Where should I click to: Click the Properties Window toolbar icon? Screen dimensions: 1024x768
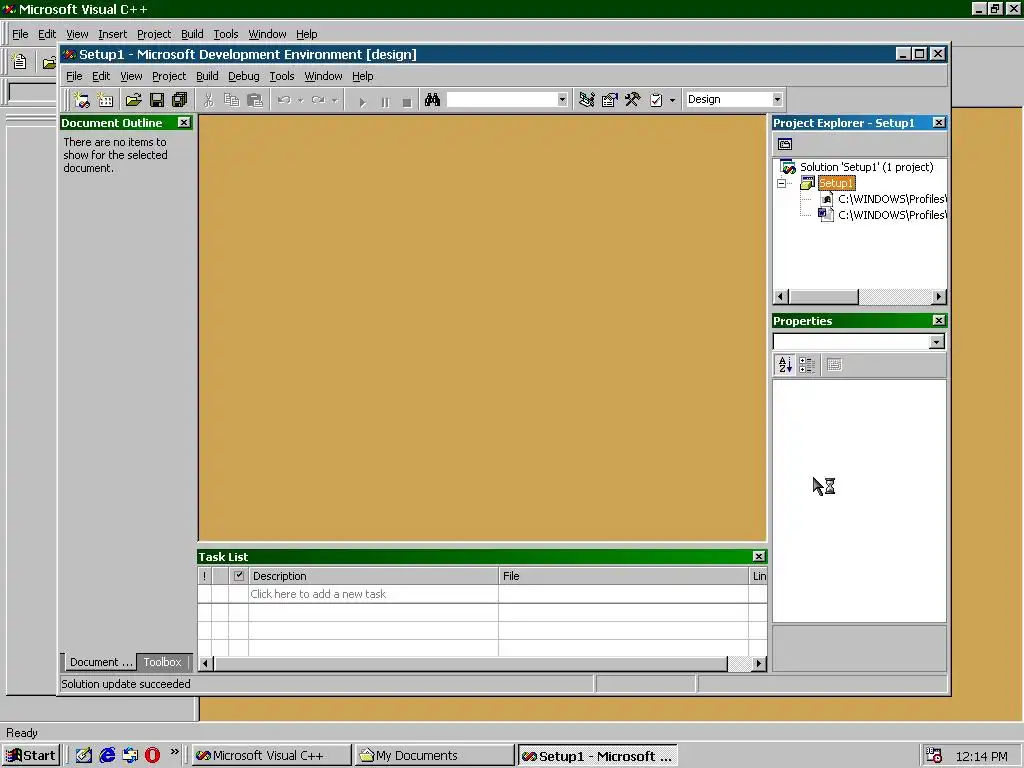(609, 100)
